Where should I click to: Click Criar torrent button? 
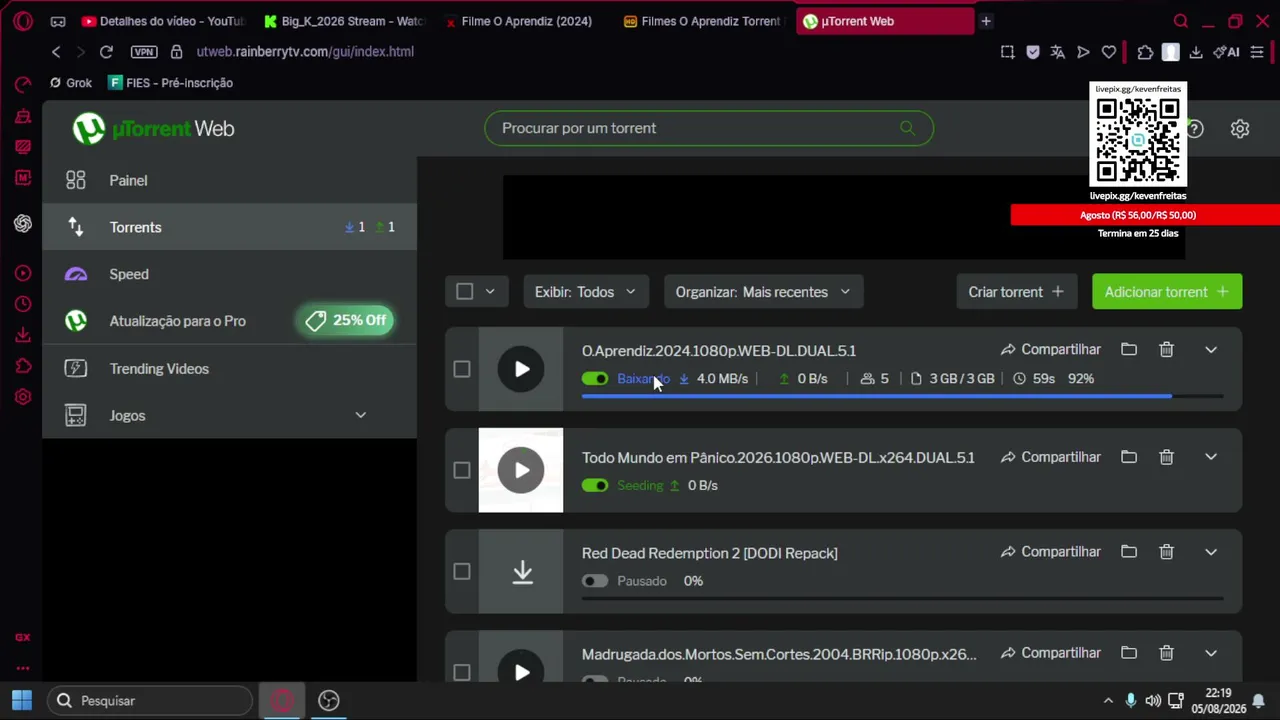(x=1016, y=292)
